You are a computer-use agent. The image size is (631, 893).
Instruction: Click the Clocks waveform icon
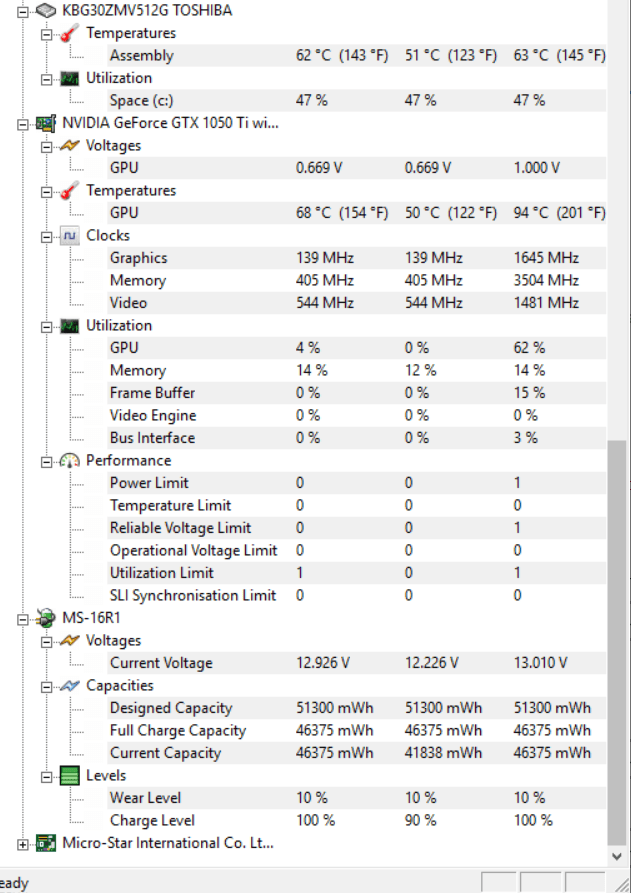point(69,236)
